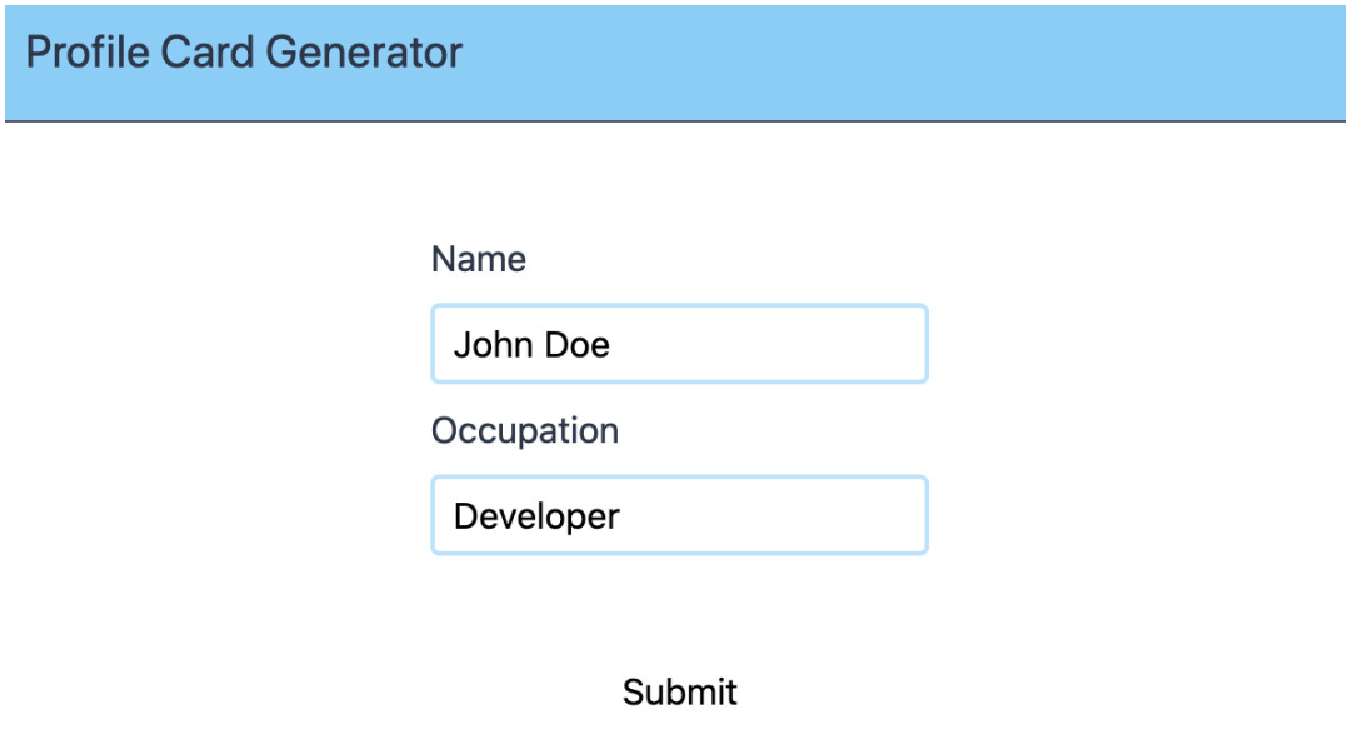
Task: Click the Profile Card Generator title
Action: point(244,52)
